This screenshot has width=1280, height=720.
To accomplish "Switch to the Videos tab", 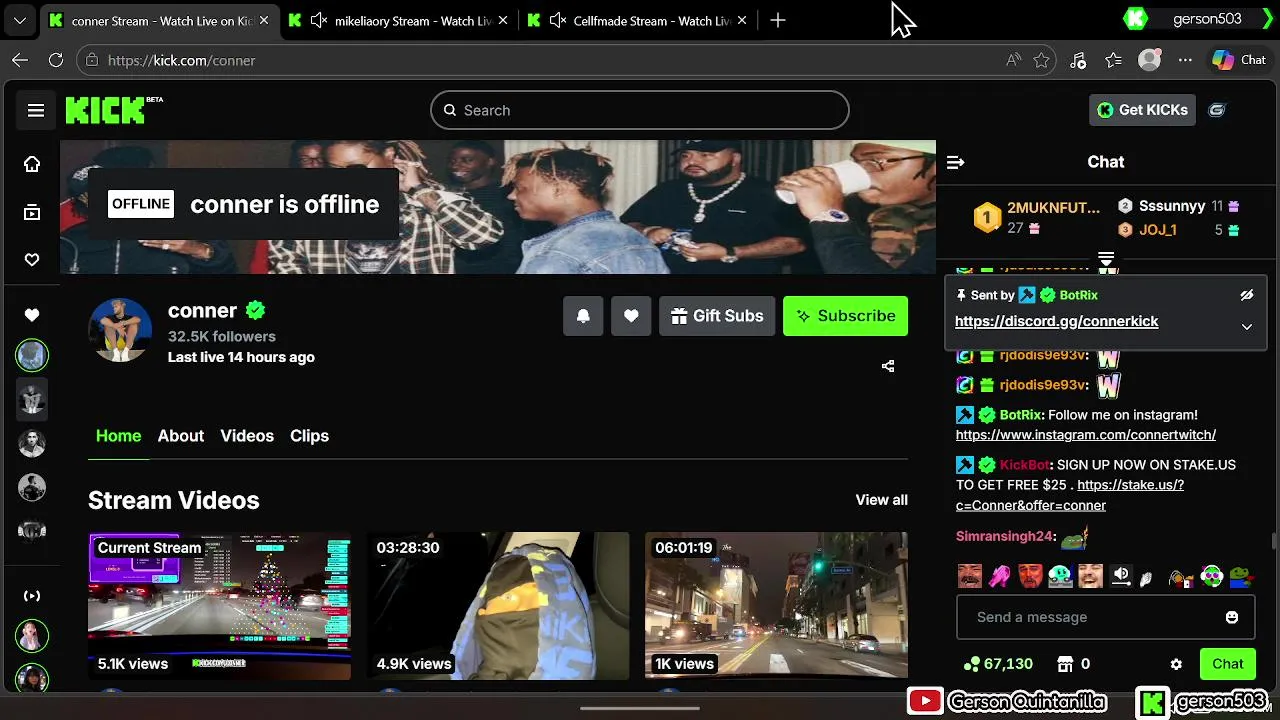I will click(247, 436).
